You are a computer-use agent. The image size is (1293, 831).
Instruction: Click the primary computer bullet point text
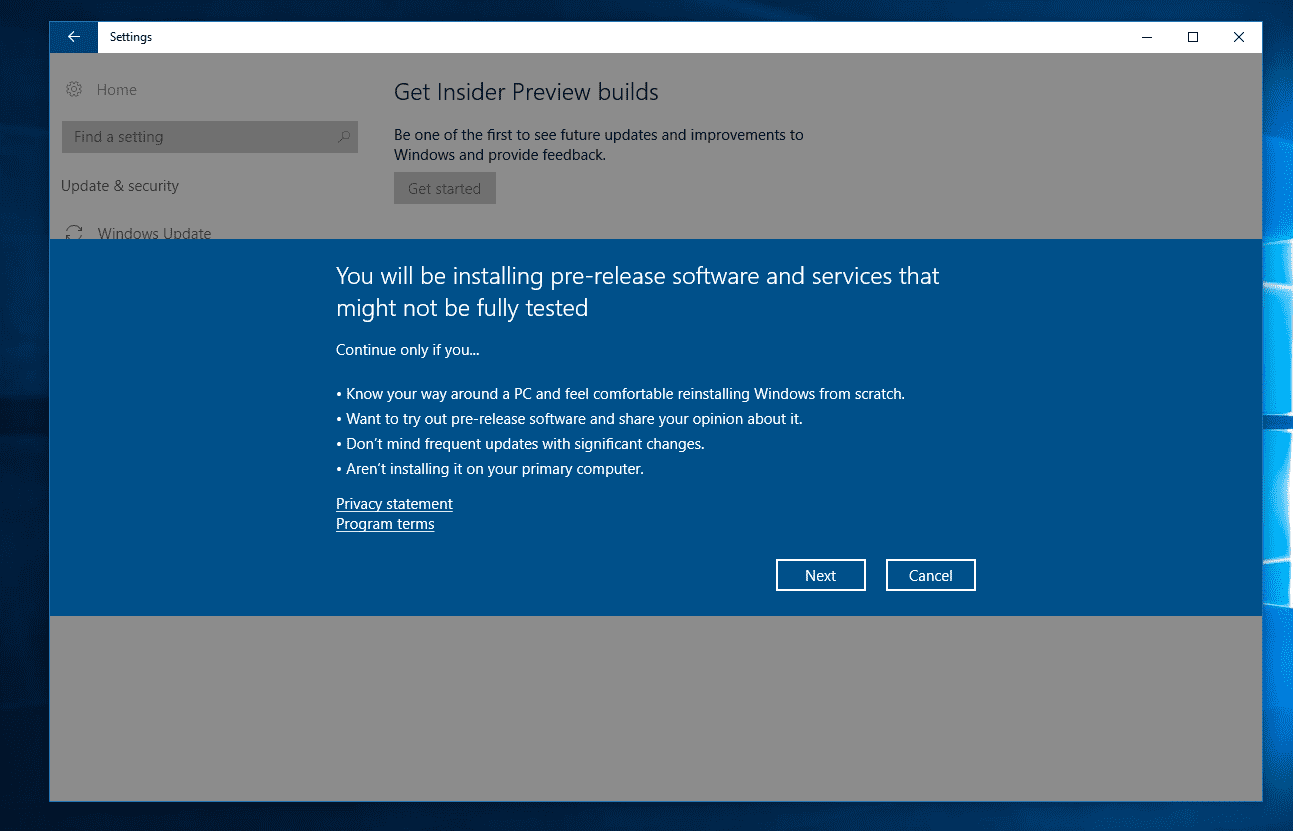point(494,469)
